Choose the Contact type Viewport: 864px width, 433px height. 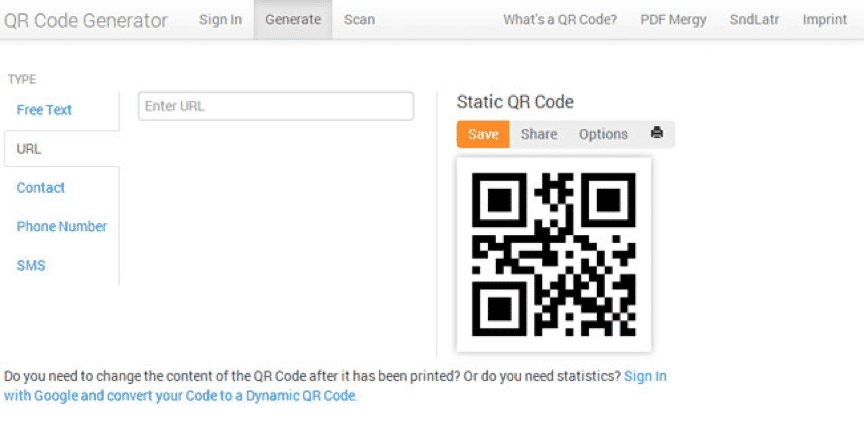point(41,188)
